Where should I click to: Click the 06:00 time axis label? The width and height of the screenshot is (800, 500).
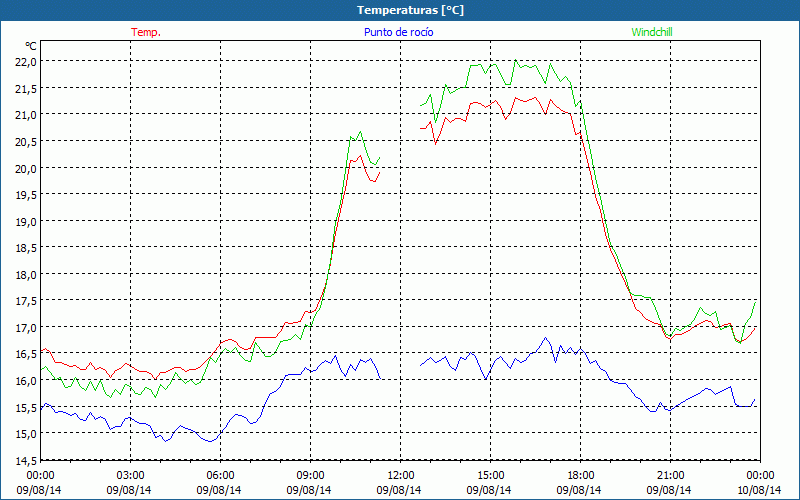(x=221, y=475)
